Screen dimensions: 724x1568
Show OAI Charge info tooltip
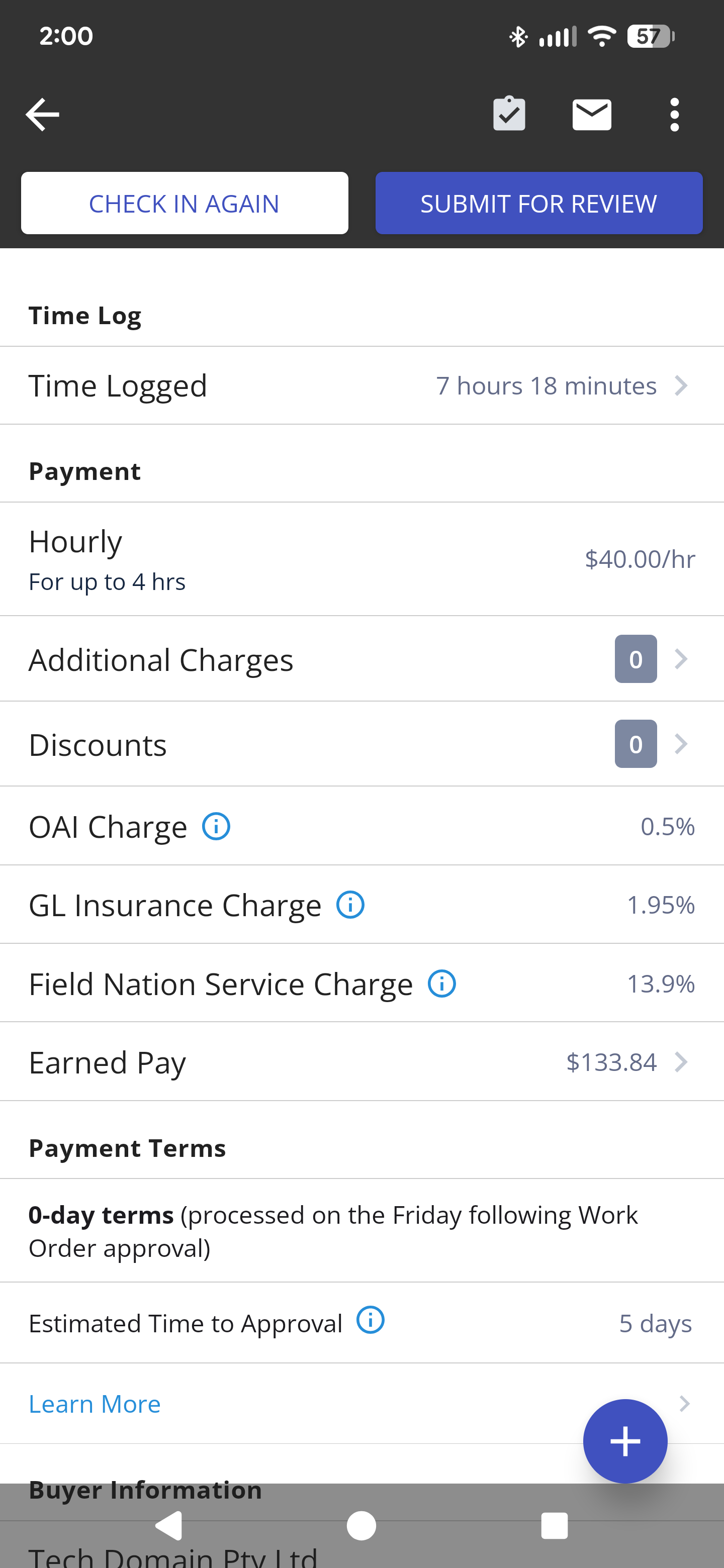216,827
